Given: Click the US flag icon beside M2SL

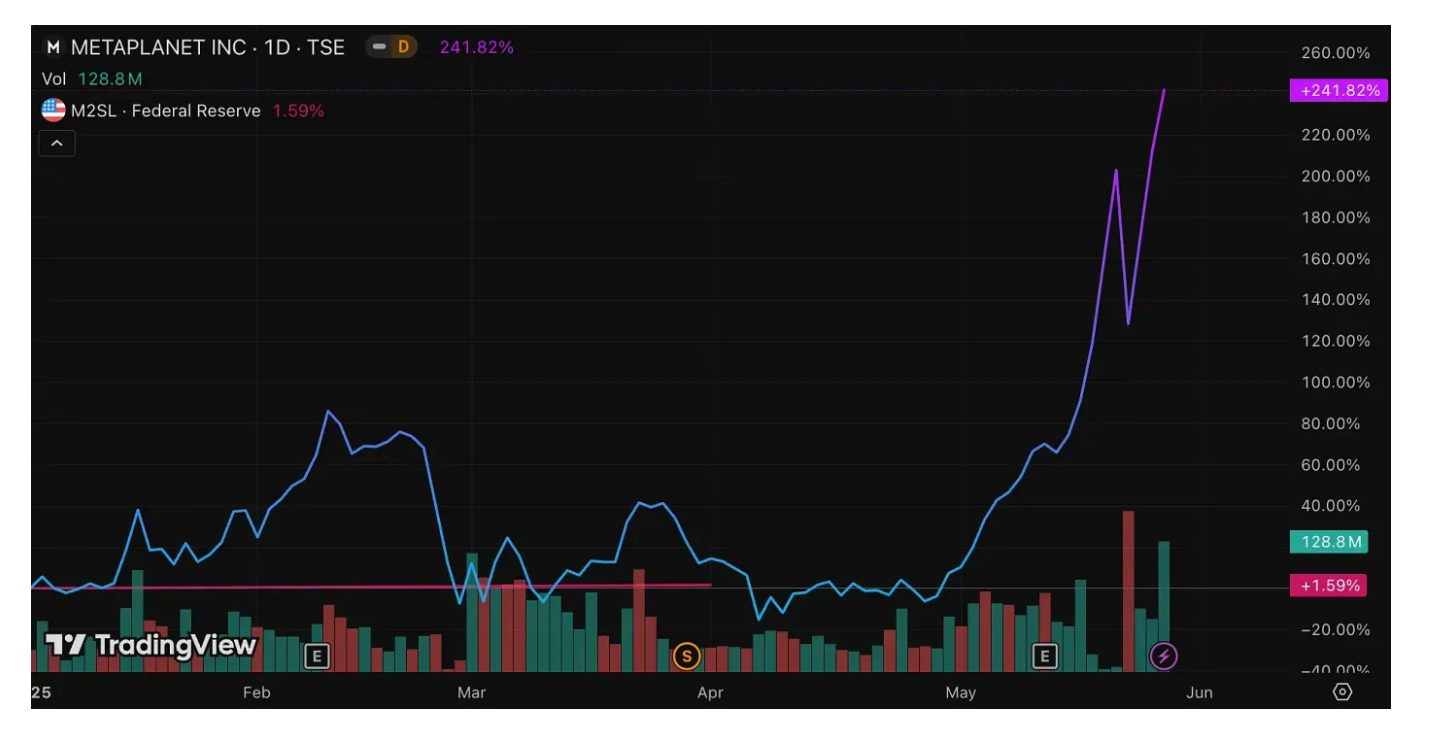Looking at the screenshot, I should tap(53, 111).
